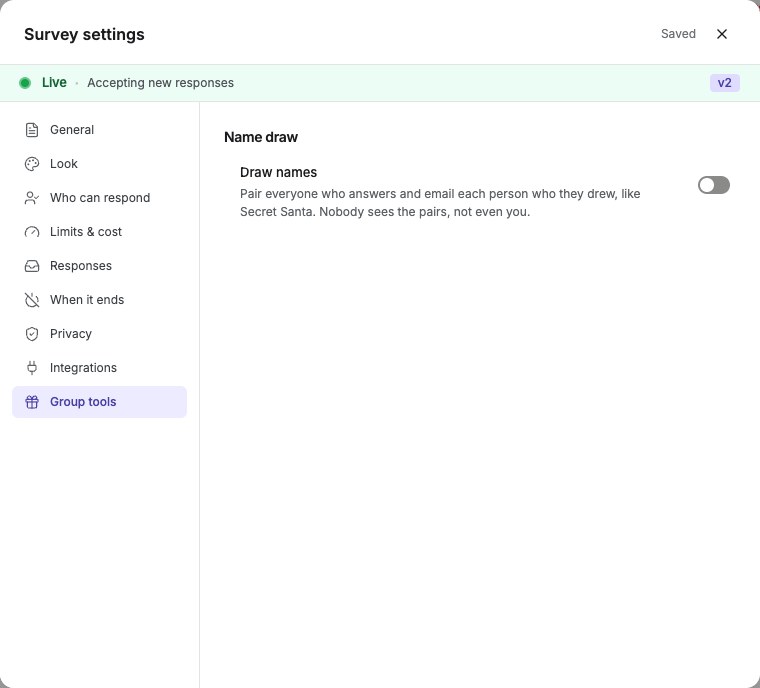
Task: Click the General document icon
Action: (32, 130)
